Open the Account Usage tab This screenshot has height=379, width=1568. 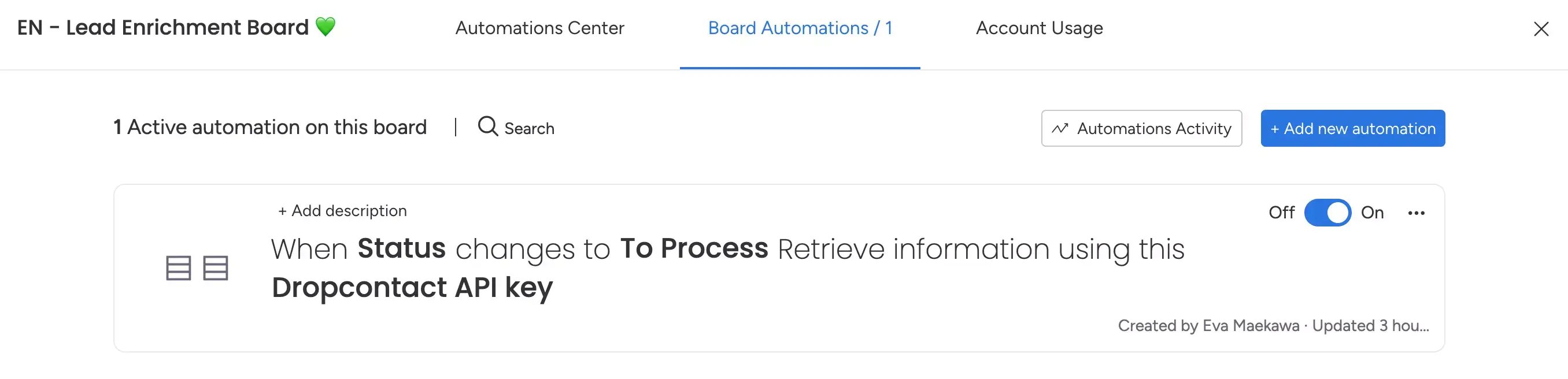pyautogui.click(x=1039, y=28)
